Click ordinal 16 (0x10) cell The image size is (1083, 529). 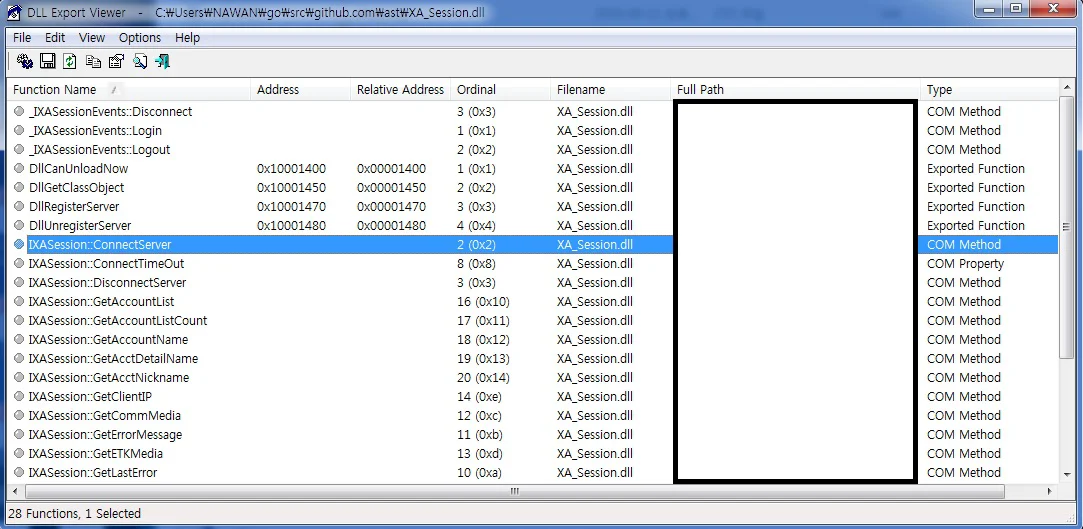[483, 302]
